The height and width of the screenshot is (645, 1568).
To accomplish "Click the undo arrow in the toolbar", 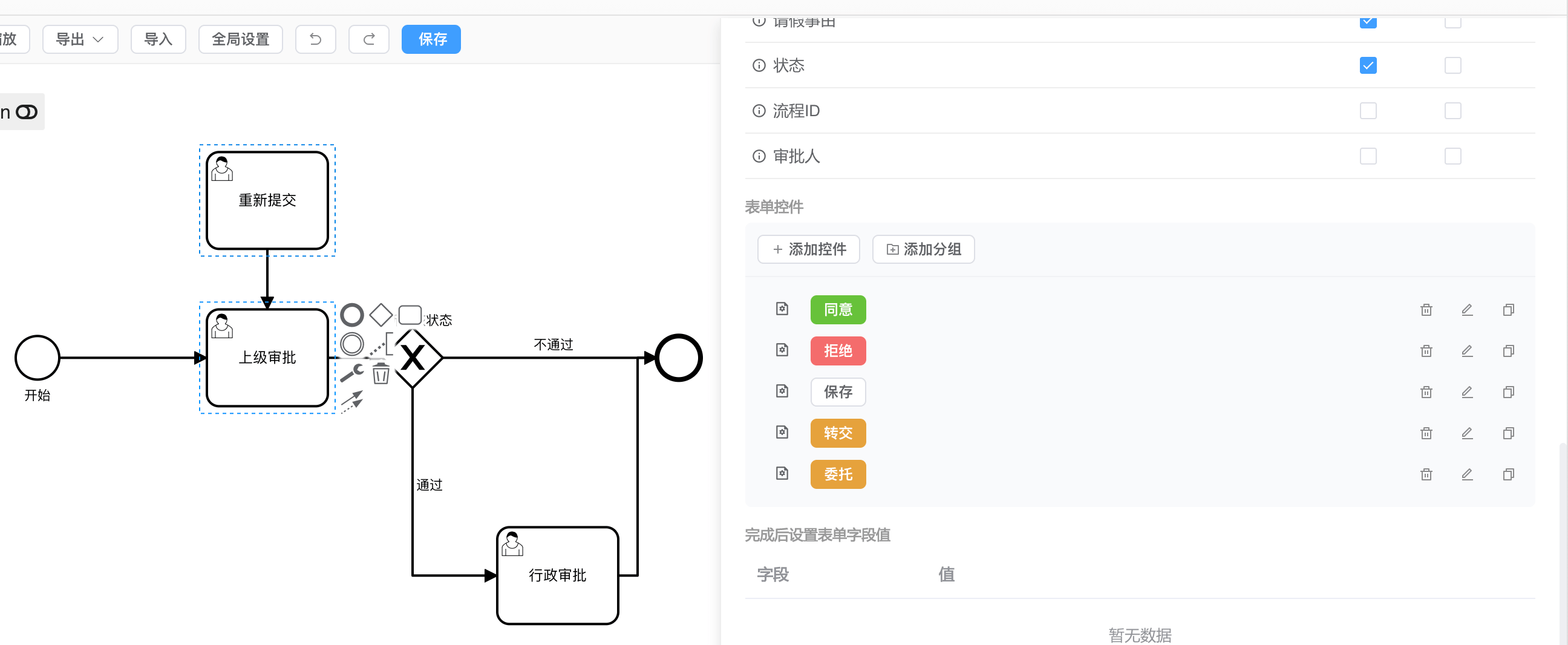I will coord(315,39).
